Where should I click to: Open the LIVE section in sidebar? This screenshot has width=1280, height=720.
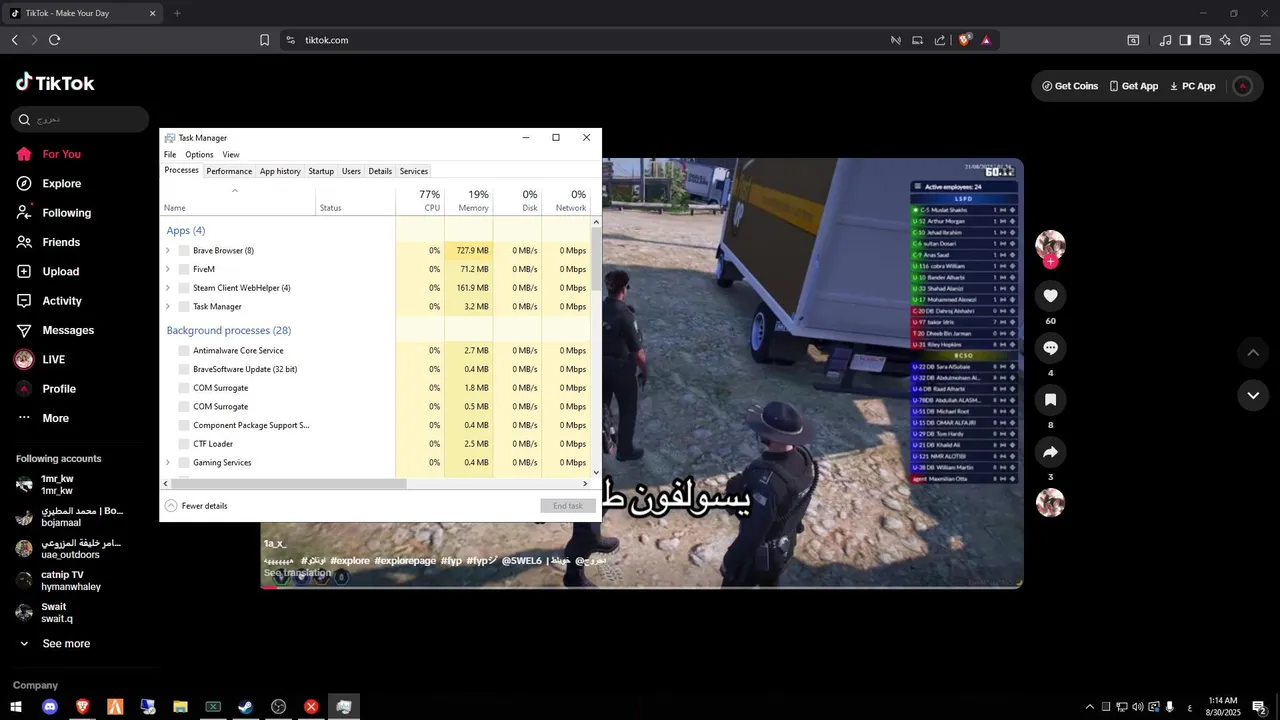40,360
